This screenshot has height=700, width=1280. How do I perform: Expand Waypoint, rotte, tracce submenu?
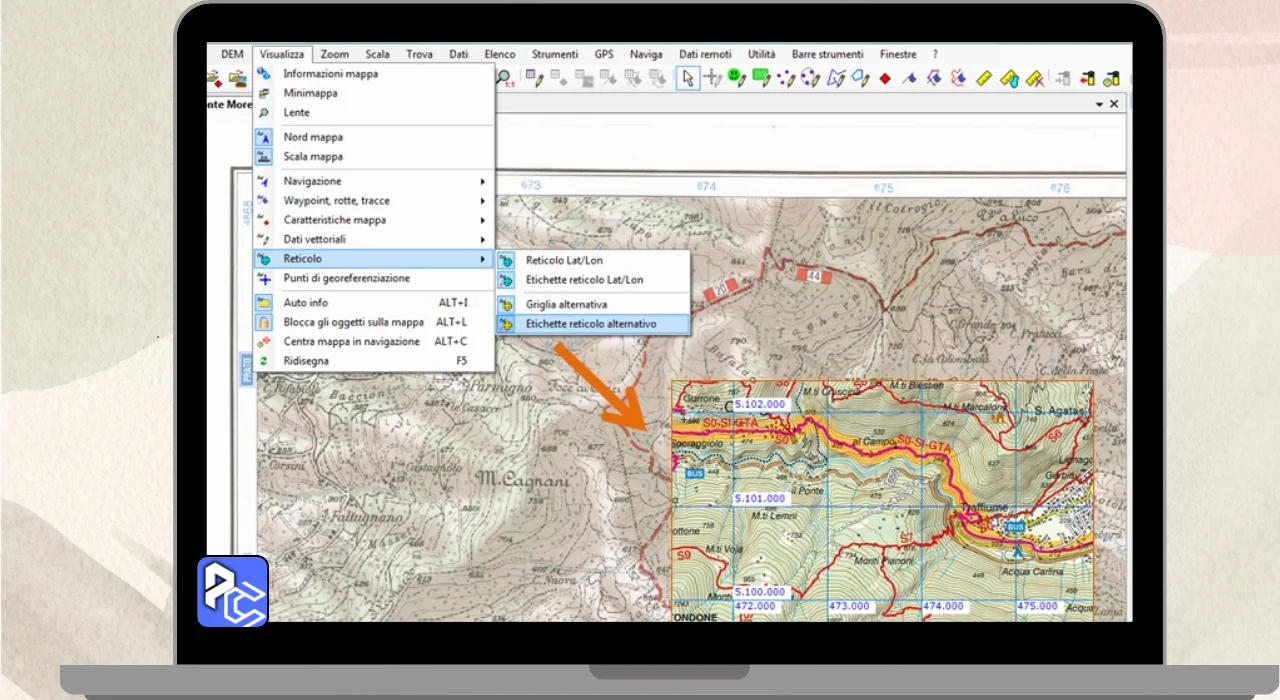[x=336, y=201]
